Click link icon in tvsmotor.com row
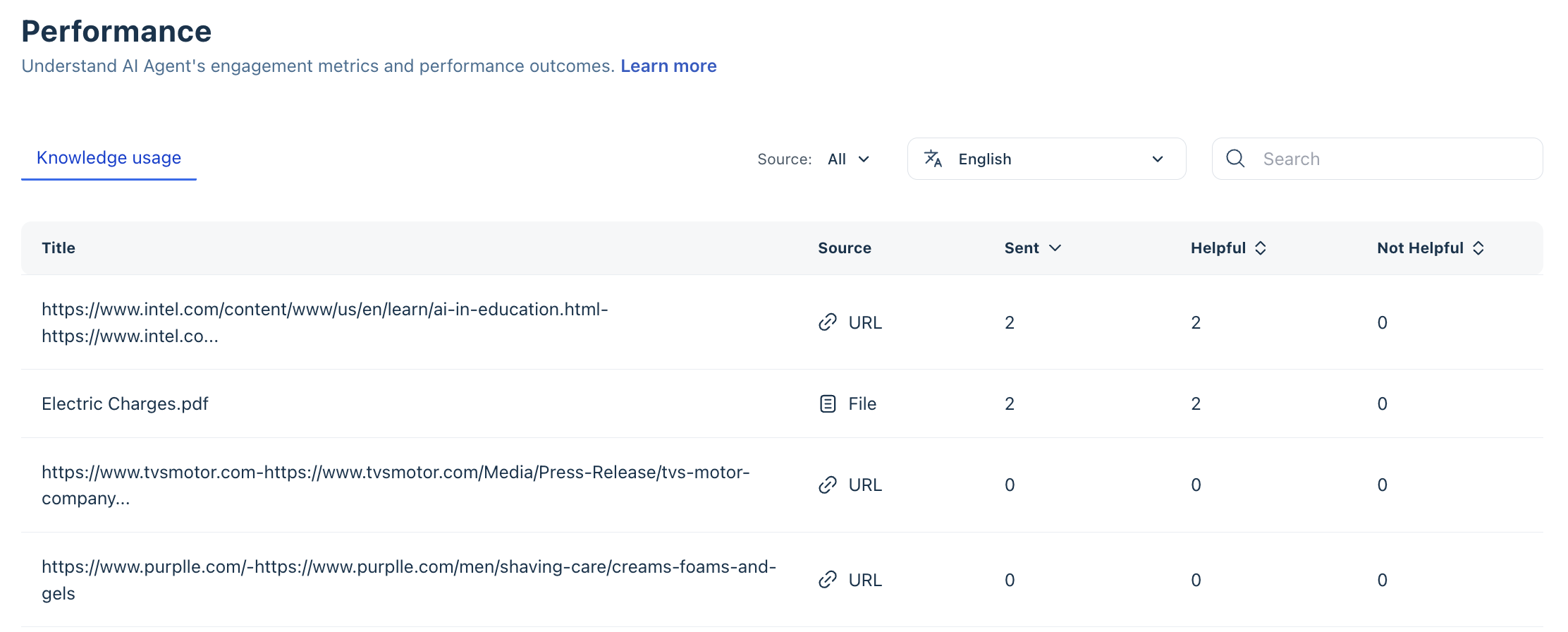The height and width of the screenshot is (632, 1568). coord(828,485)
